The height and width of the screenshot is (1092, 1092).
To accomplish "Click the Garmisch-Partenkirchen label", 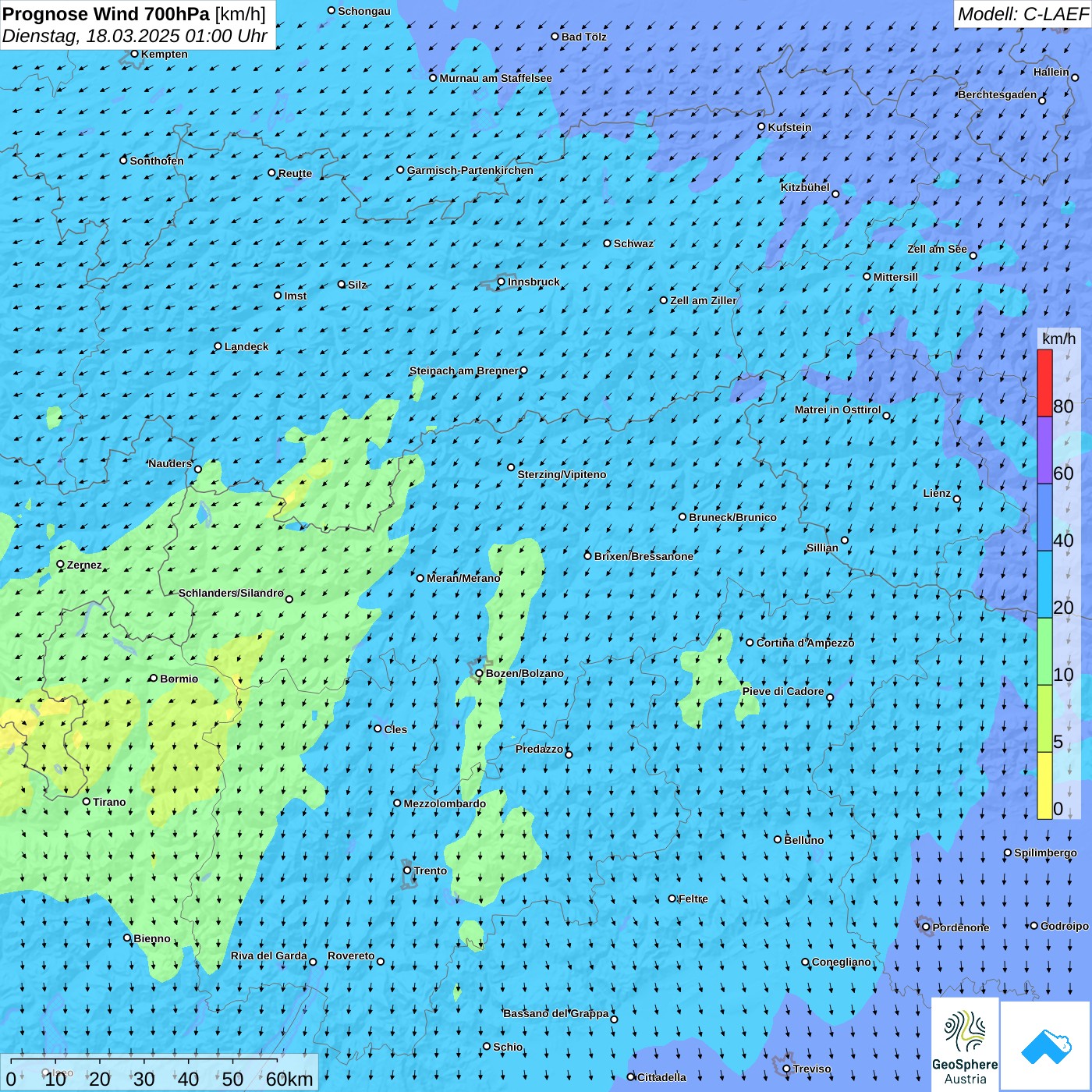I will [x=470, y=170].
